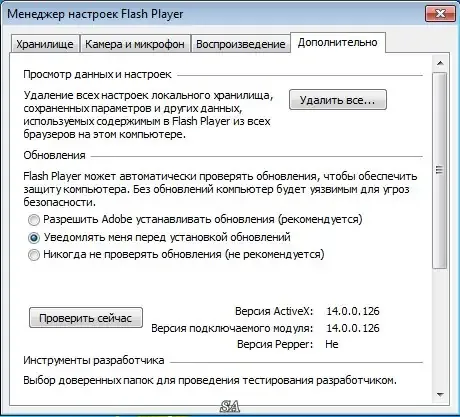Open the Камера и микрофон tab
The height and width of the screenshot is (417, 460).
coord(135,44)
